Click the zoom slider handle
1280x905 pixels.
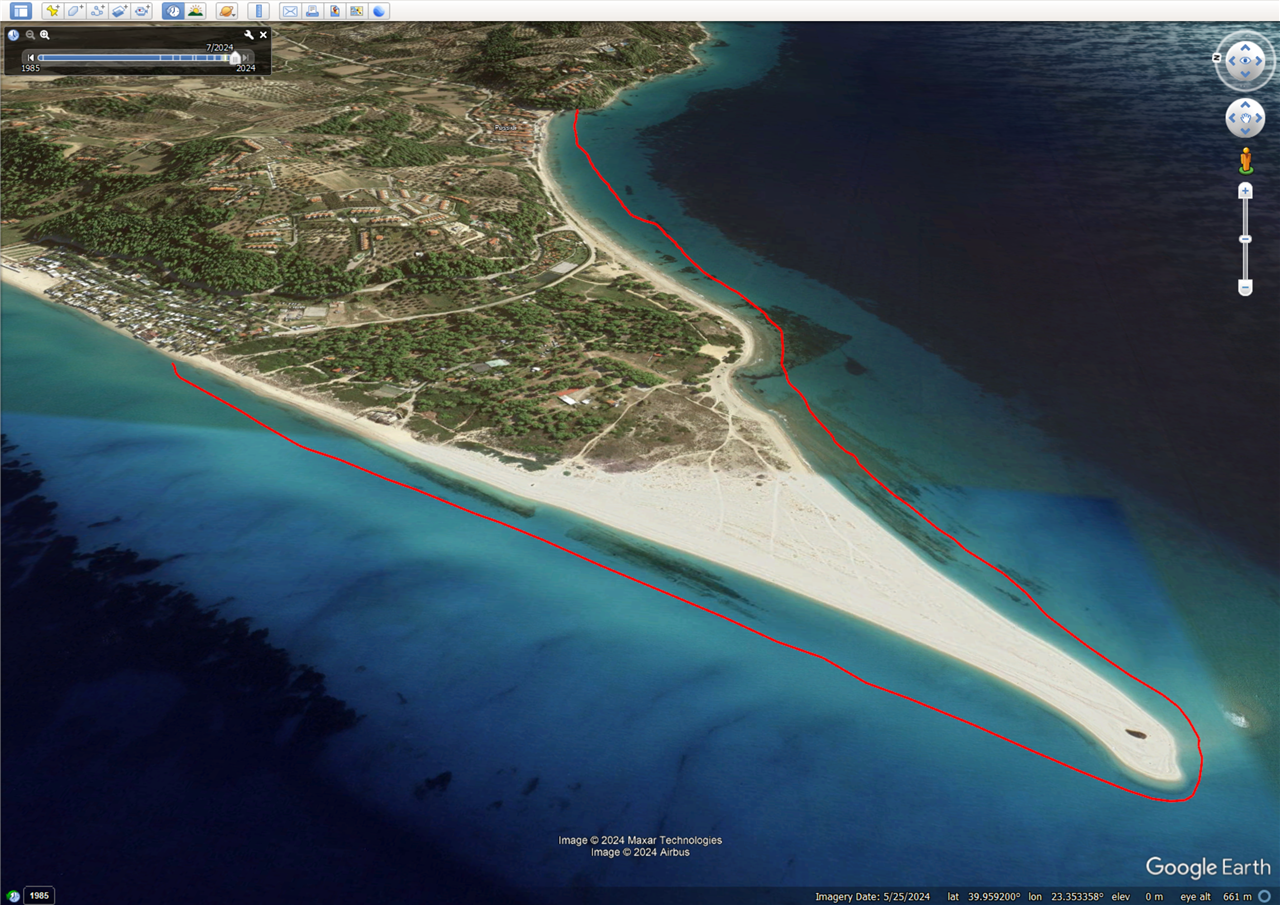click(x=1245, y=239)
